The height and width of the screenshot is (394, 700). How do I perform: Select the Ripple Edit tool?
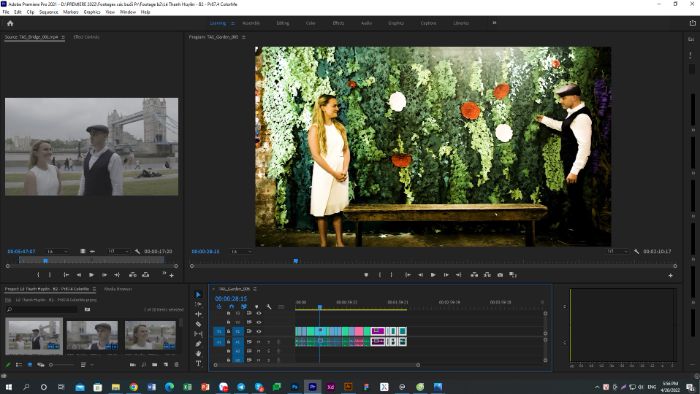click(199, 314)
